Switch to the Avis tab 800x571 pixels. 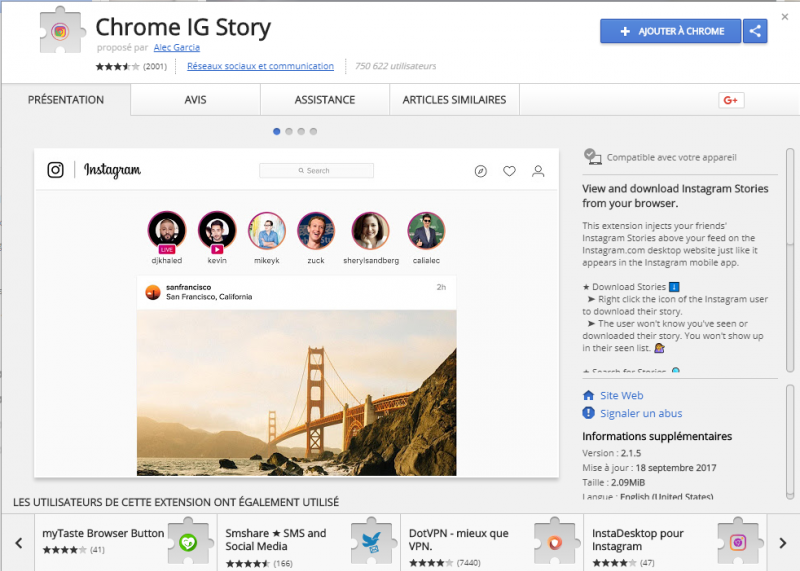[x=195, y=100]
